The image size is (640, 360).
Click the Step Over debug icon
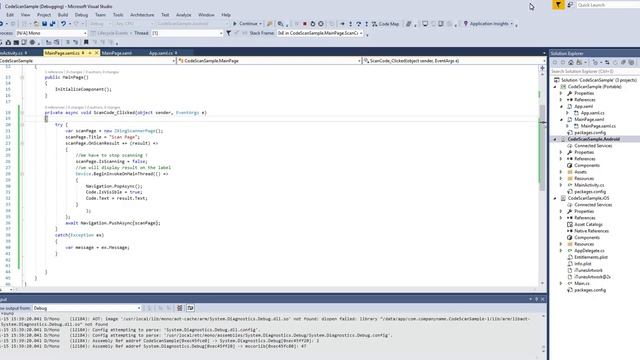[358, 24]
